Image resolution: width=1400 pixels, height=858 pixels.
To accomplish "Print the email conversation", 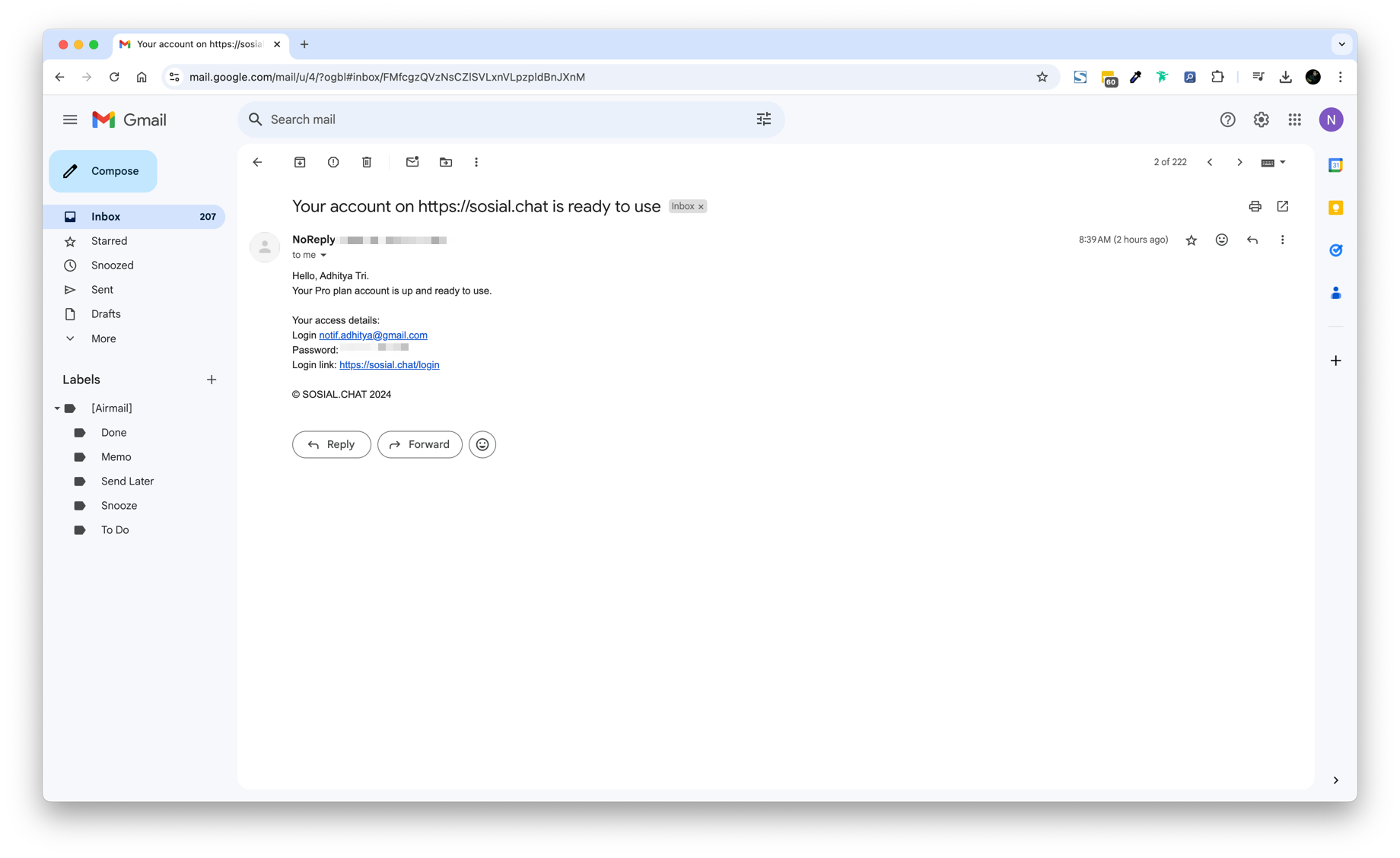I will coord(1255,206).
